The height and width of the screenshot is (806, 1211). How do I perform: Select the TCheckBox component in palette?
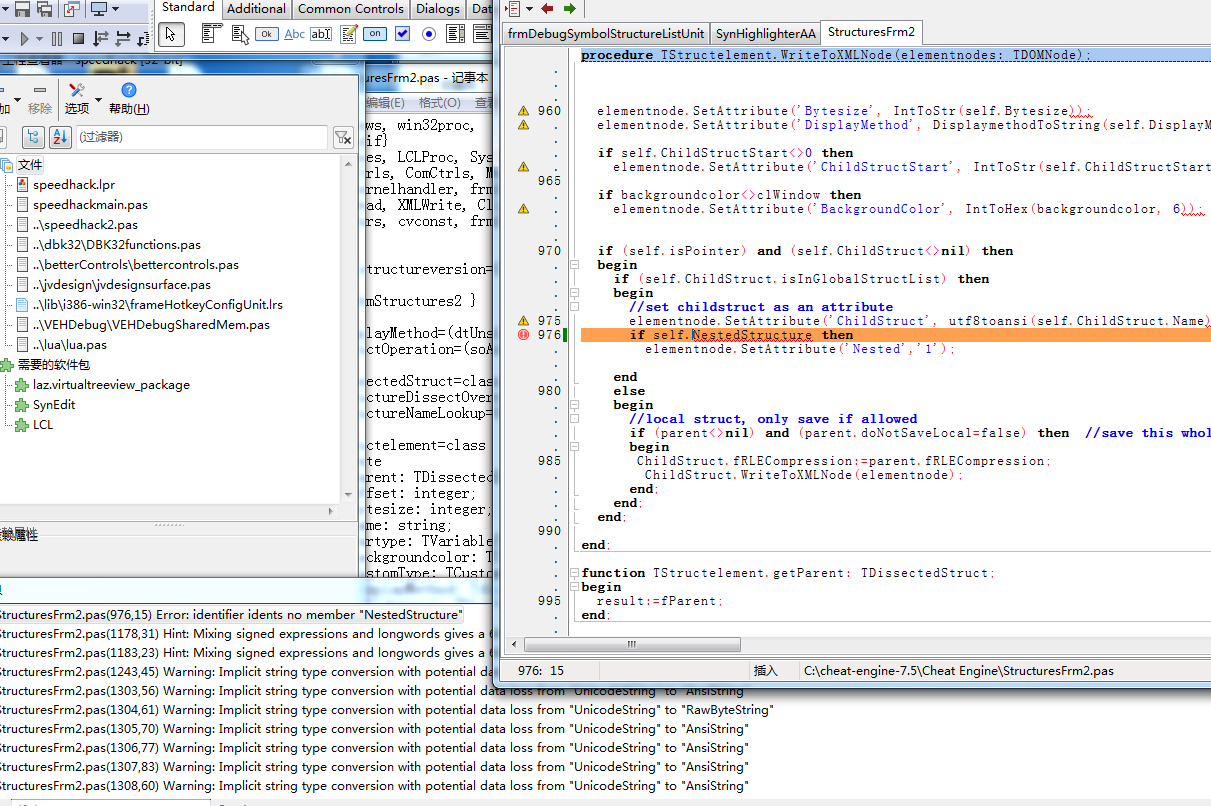402,34
